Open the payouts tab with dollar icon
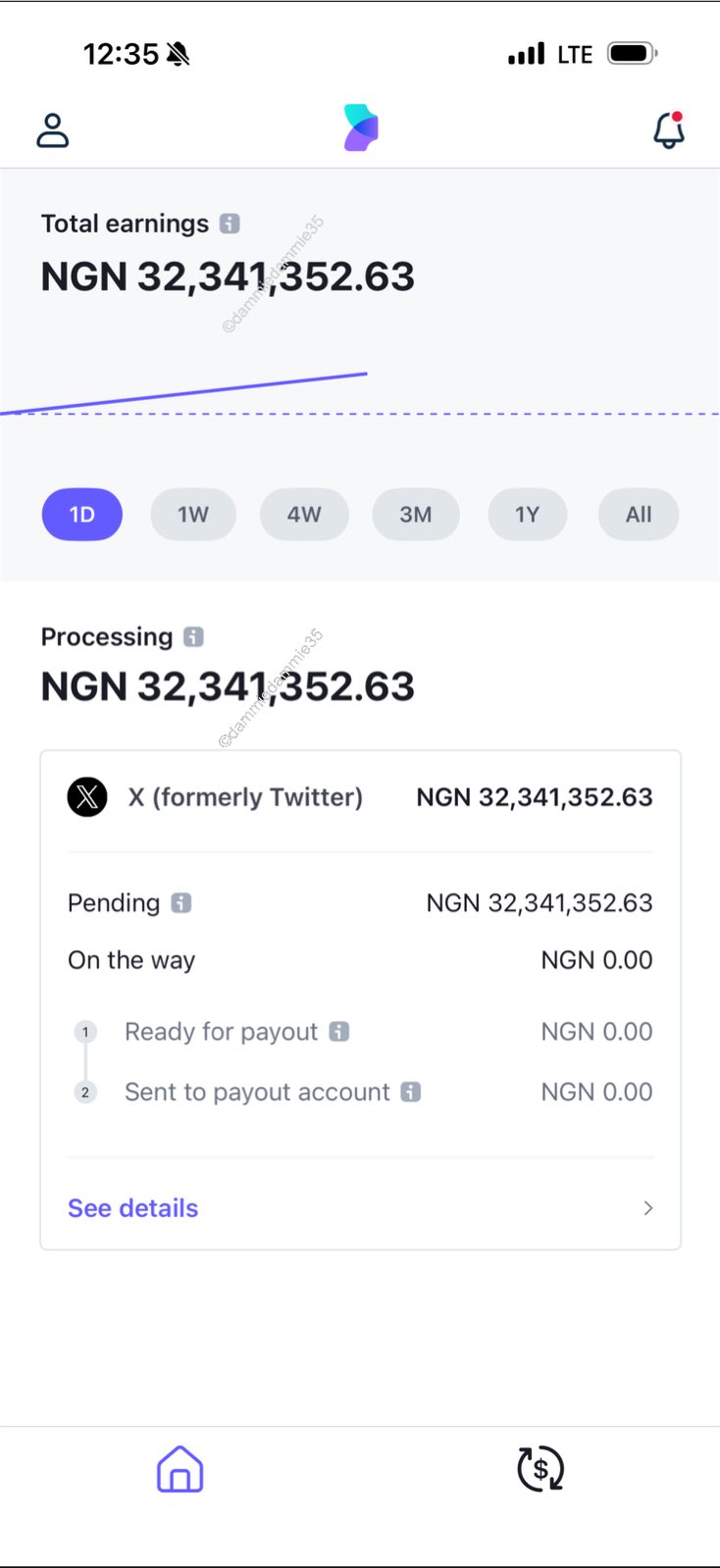This screenshot has width=720, height=1568. tap(540, 1469)
